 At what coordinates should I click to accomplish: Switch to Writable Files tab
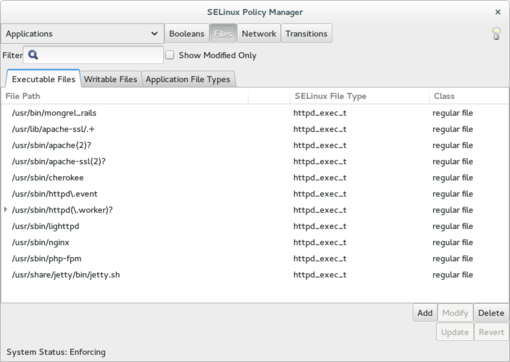[111, 79]
